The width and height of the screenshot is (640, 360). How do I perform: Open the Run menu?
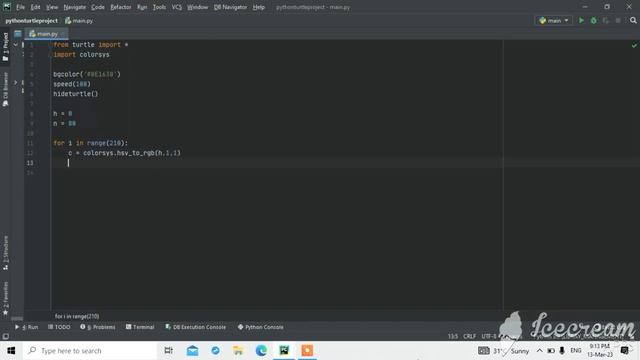pos(142,7)
